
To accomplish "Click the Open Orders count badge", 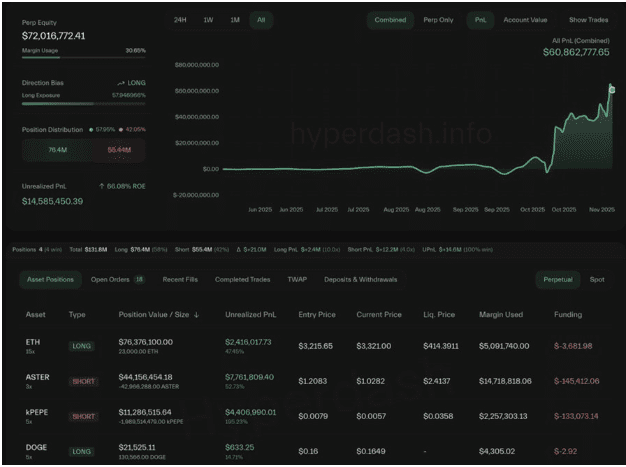I will point(139,279).
